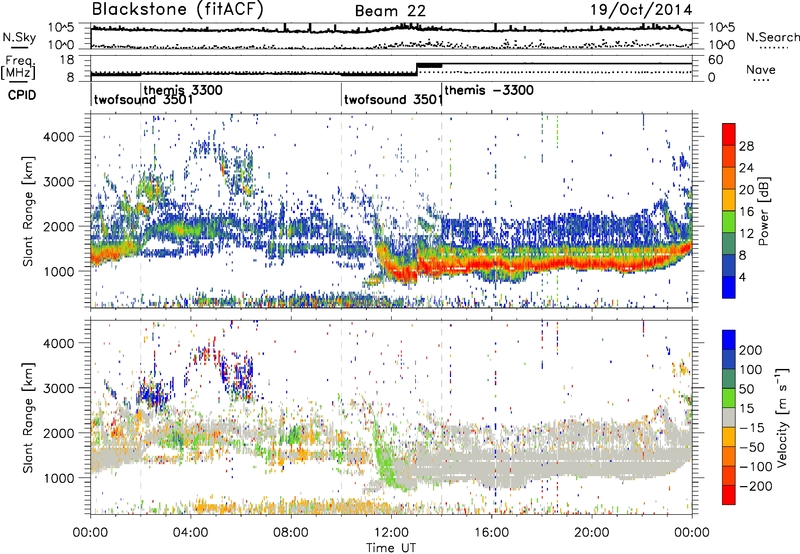Screen dimensions: 800x554
Task: Click twofsound 3501 label below themis 3300
Action: (143, 99)
